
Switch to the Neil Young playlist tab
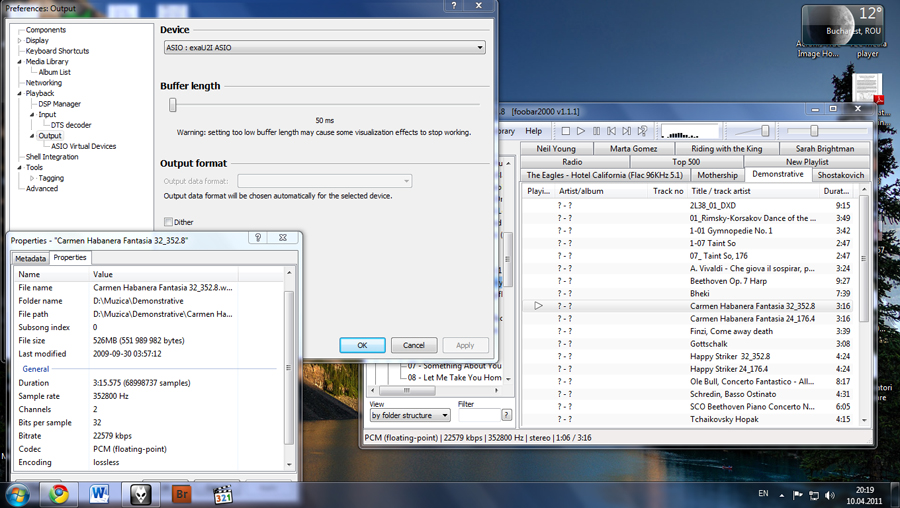(x=556, y=149)
